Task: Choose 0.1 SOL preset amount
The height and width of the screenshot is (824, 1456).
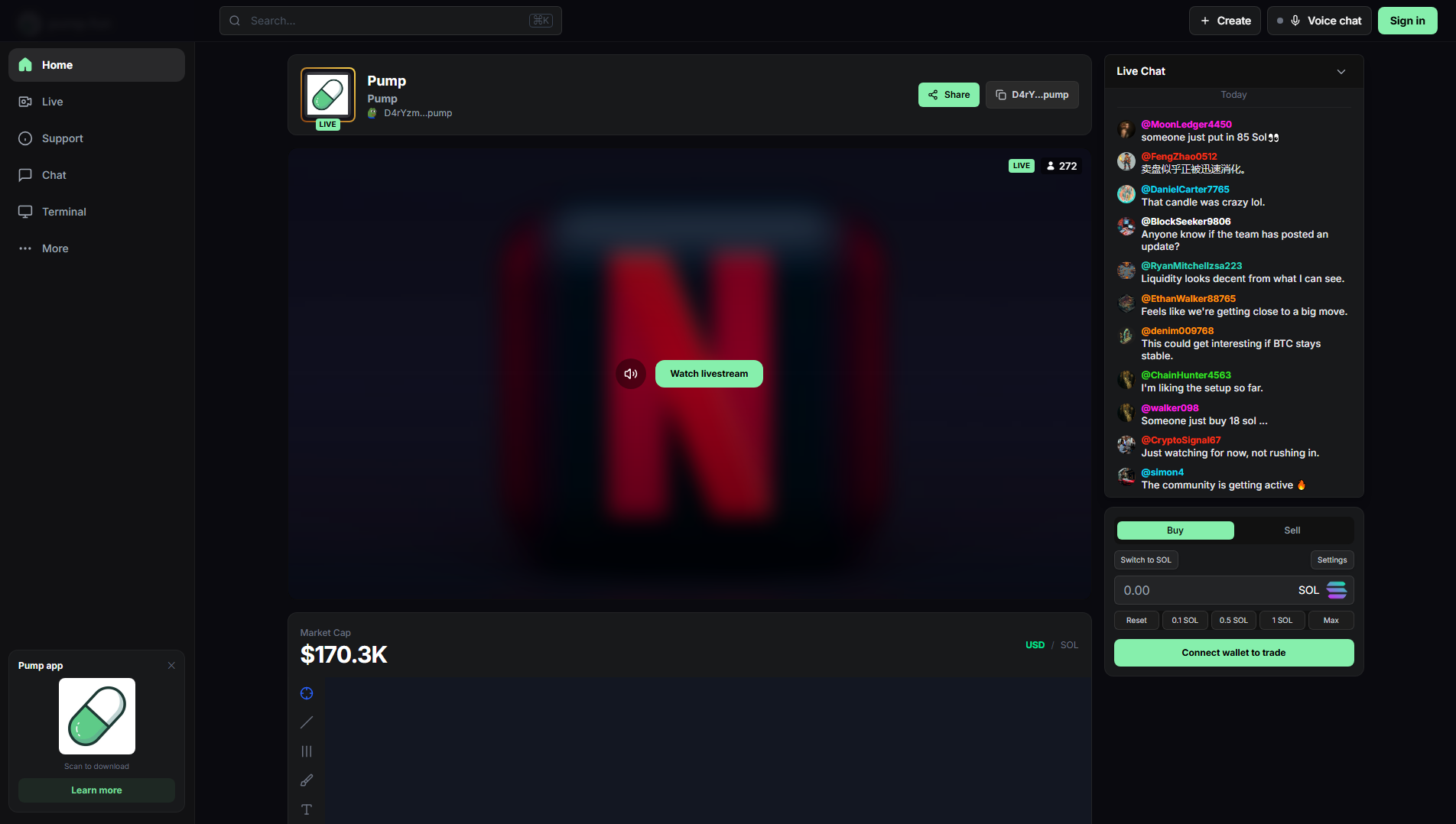Action: pos(1185,621)
